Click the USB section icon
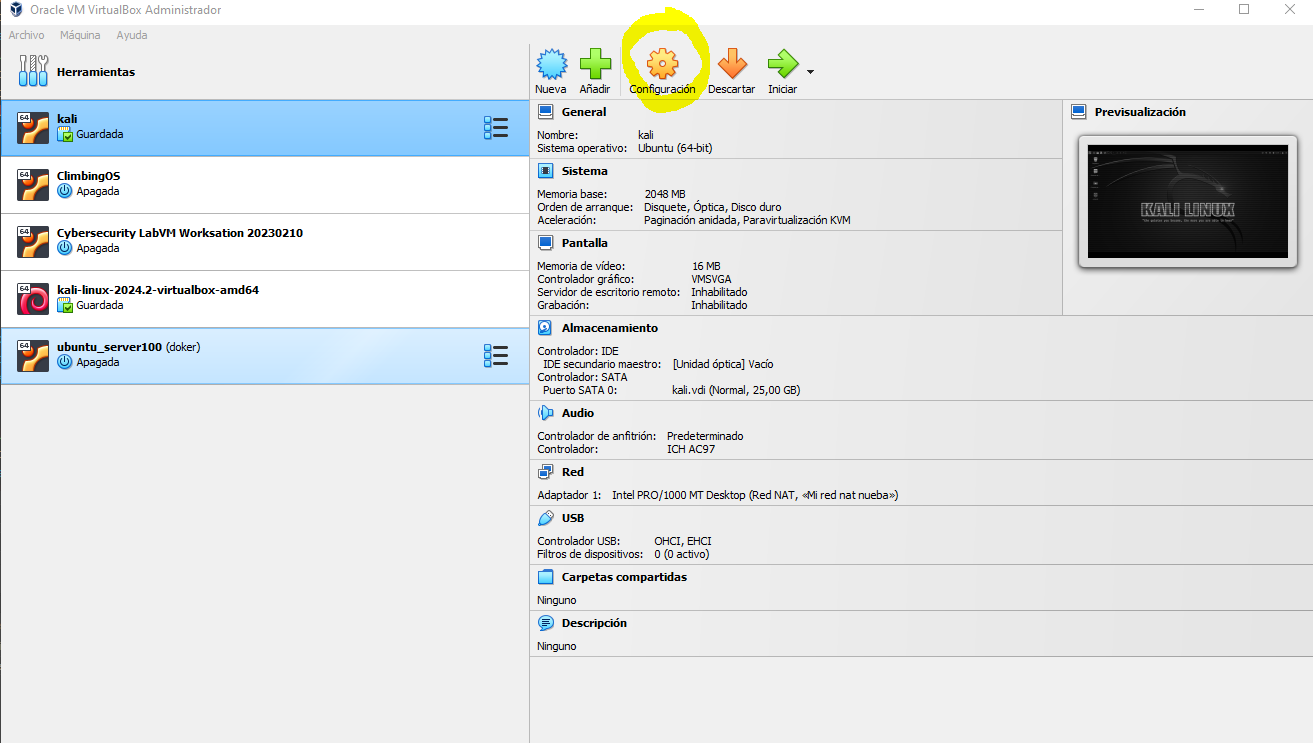The image size is (1313, 743). tap(545, 518)
